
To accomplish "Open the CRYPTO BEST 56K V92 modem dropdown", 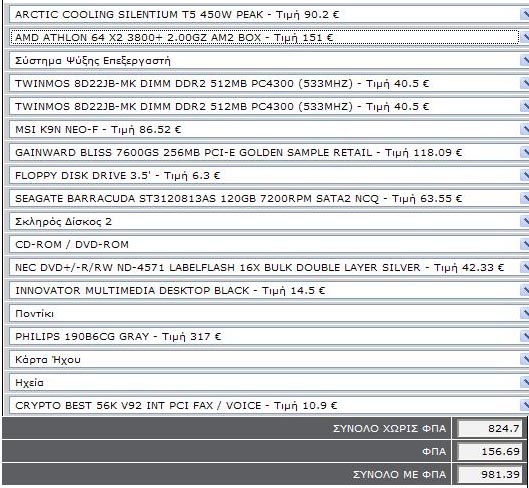I will coord(269,405).
